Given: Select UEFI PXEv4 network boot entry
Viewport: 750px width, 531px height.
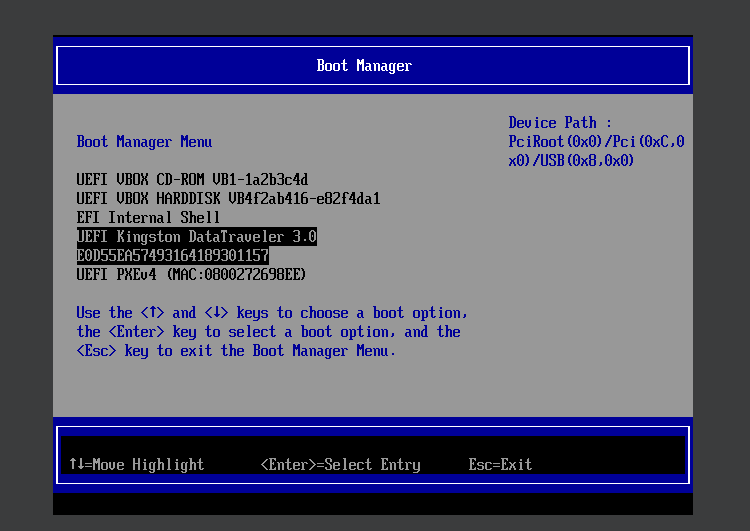Looking at the screenshot, I should click(x=191, y=275).
